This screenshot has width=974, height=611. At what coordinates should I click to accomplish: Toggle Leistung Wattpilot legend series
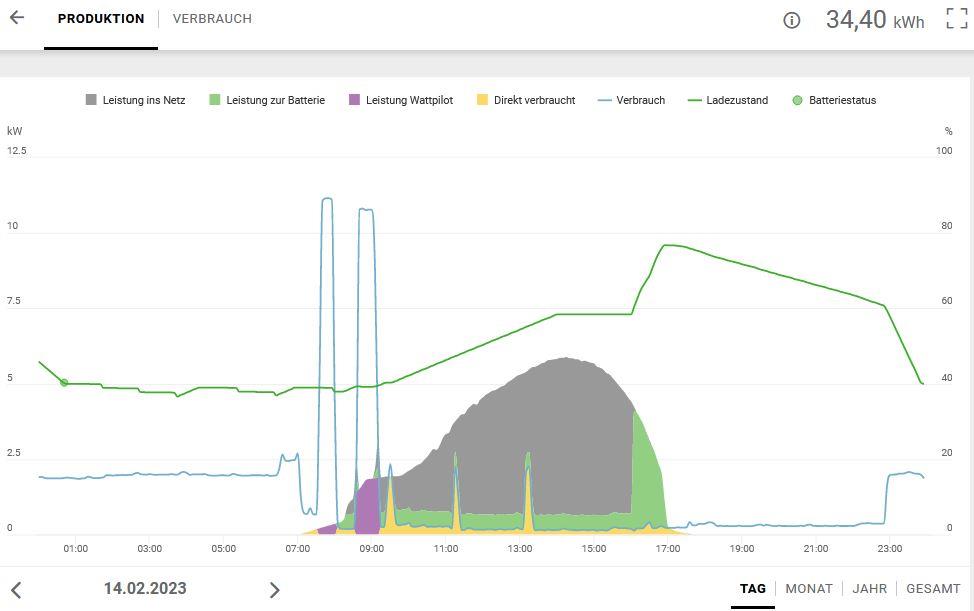point(401,100)
